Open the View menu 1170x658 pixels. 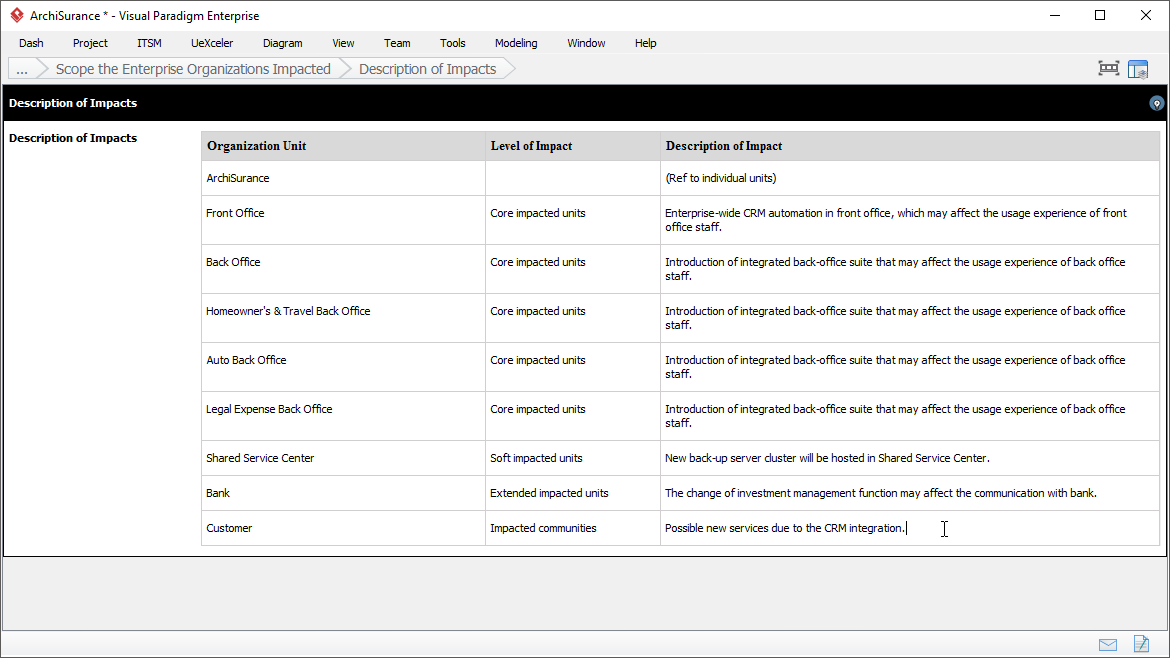point(343,43)
